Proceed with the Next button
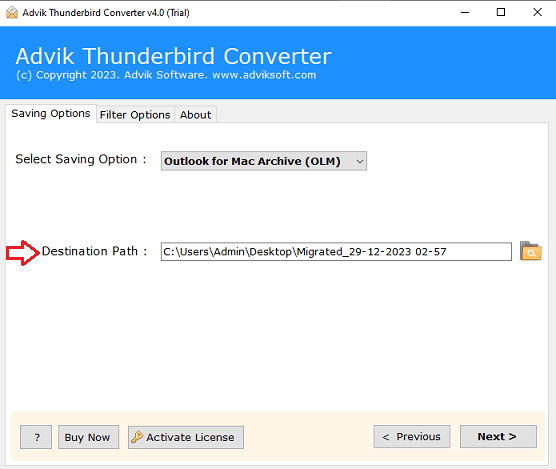The image size is (556, 469). (x=498, y=436)
